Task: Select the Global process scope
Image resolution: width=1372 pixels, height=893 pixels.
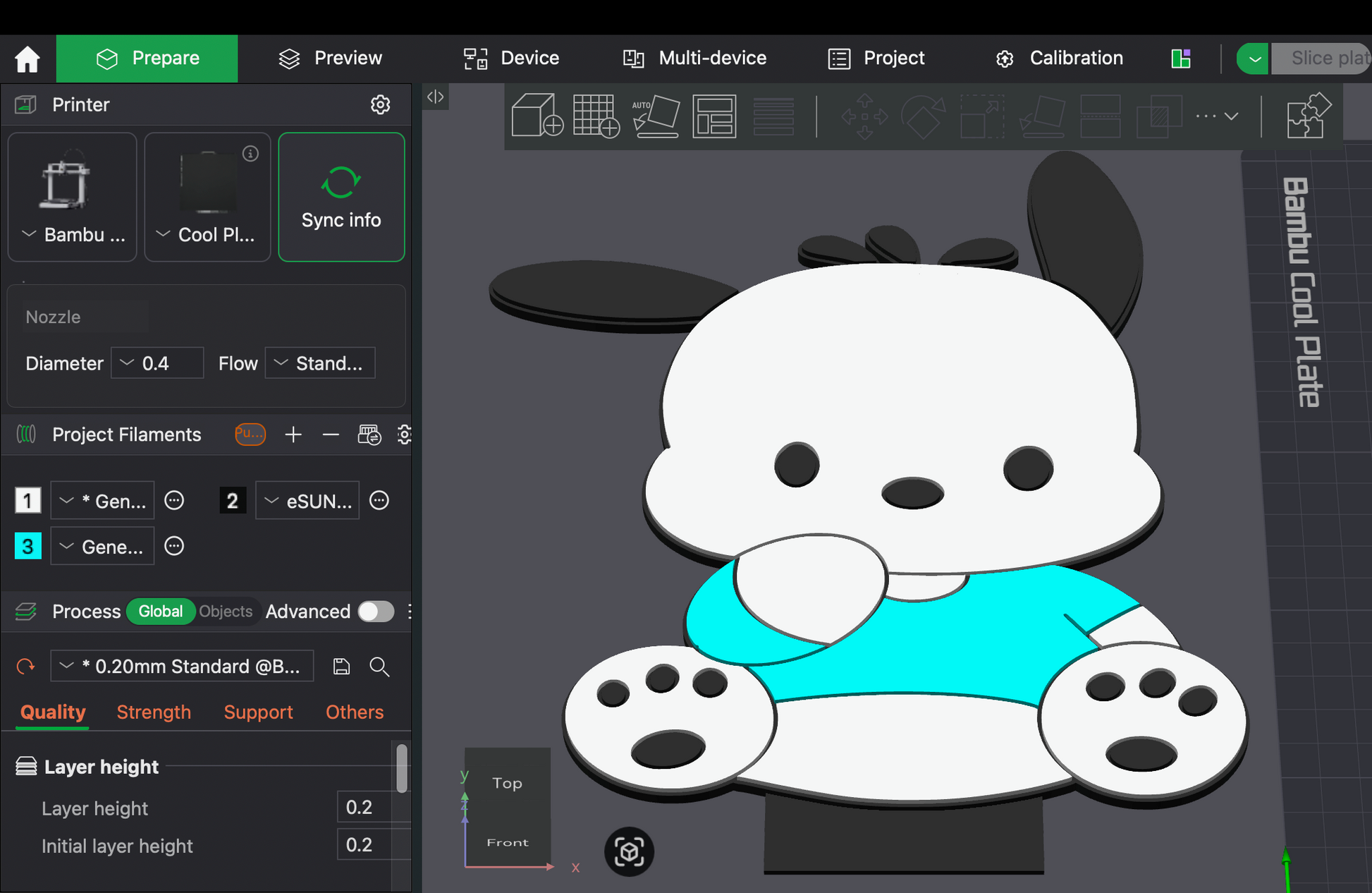Action: (161, 612)
